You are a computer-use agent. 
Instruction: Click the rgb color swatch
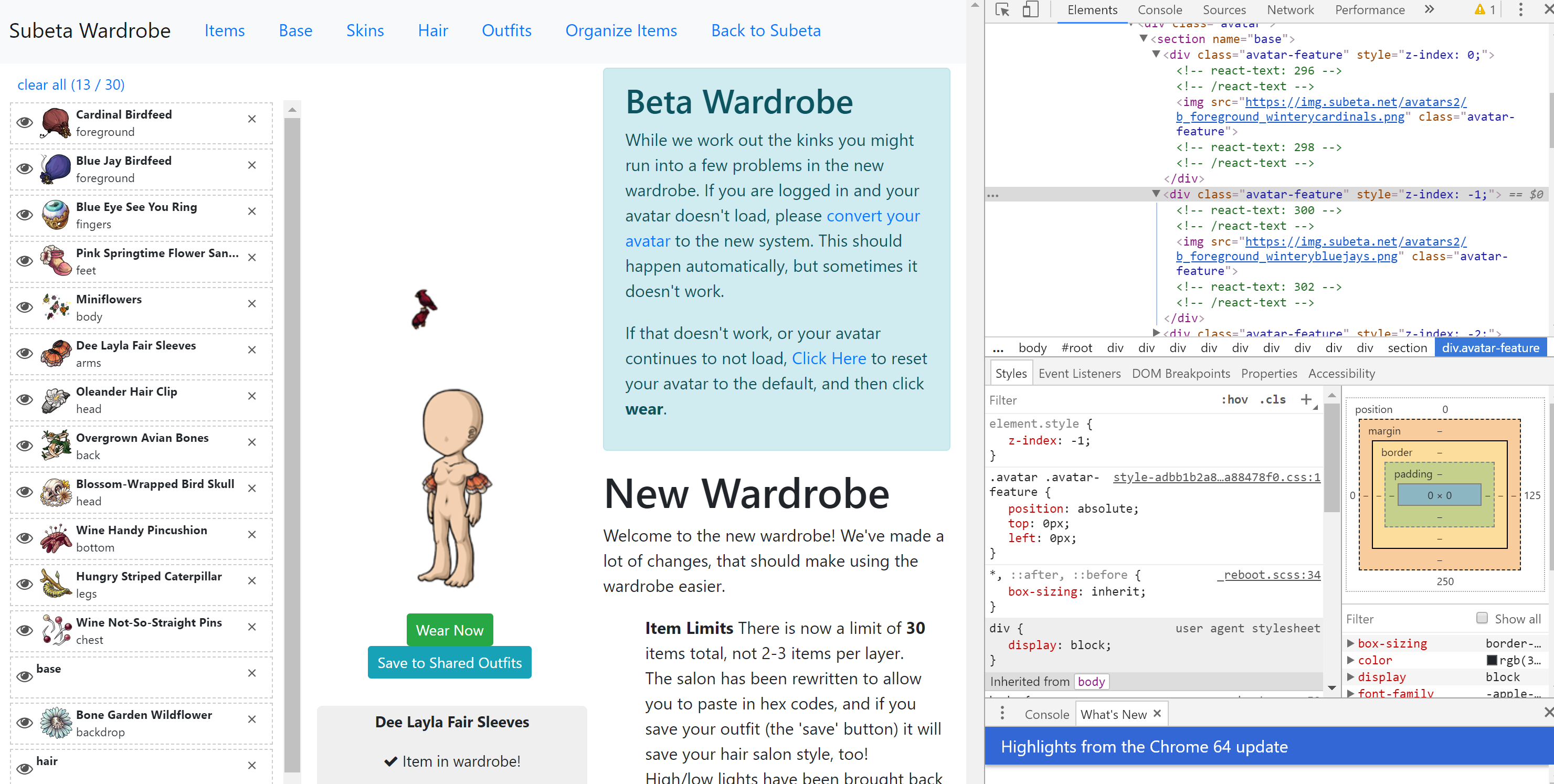tap(1492, 660)
